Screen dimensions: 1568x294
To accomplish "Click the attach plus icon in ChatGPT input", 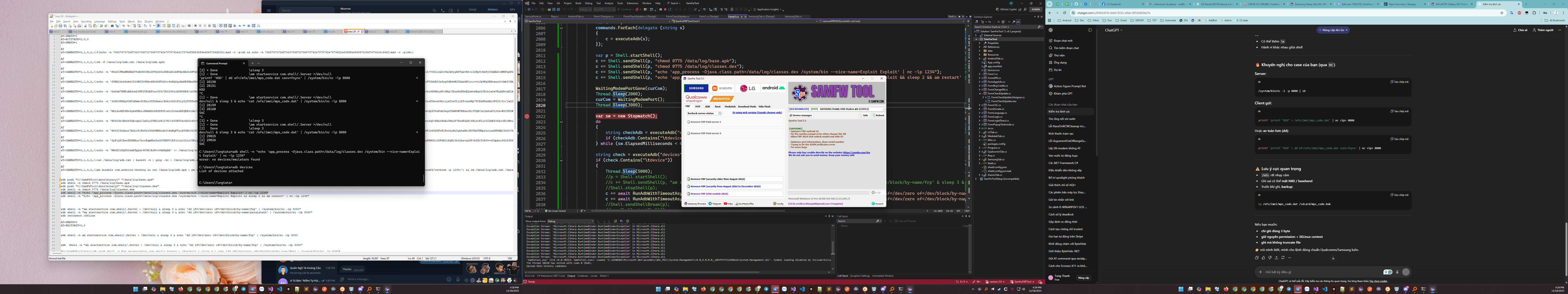I will point(1261,272).
